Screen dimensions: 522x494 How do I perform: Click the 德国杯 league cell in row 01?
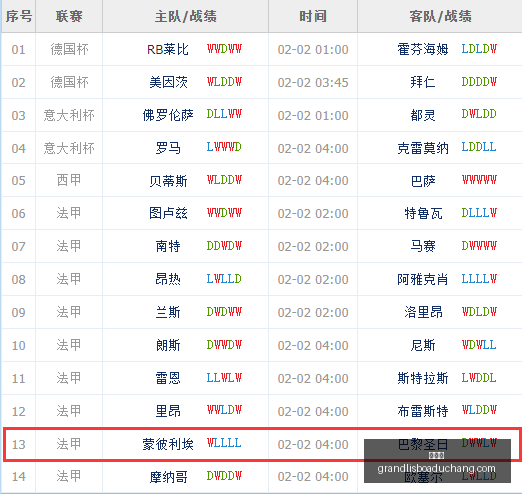(69, 49)
